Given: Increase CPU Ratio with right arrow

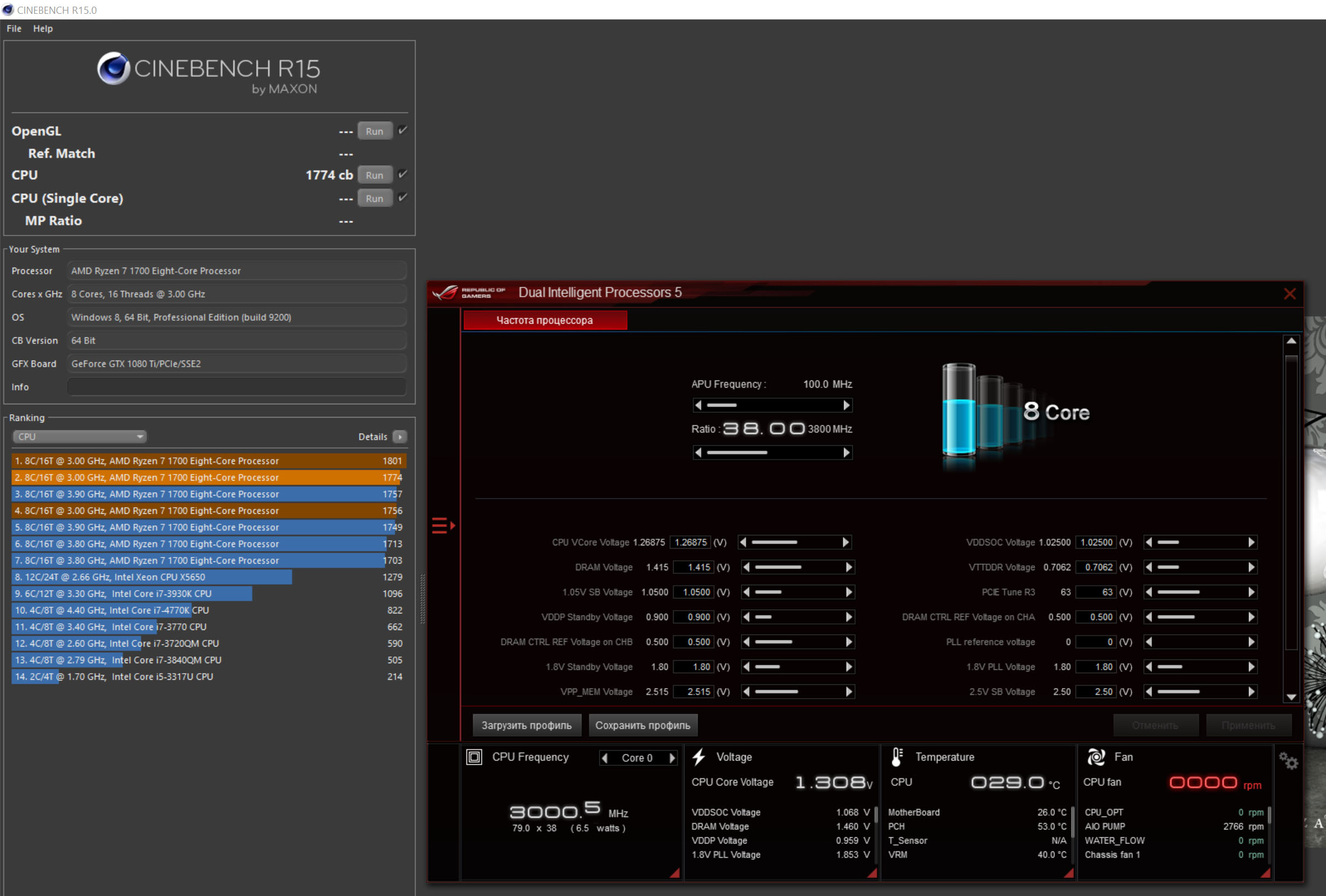Looking at the screenshot, I should click(846, 453).
